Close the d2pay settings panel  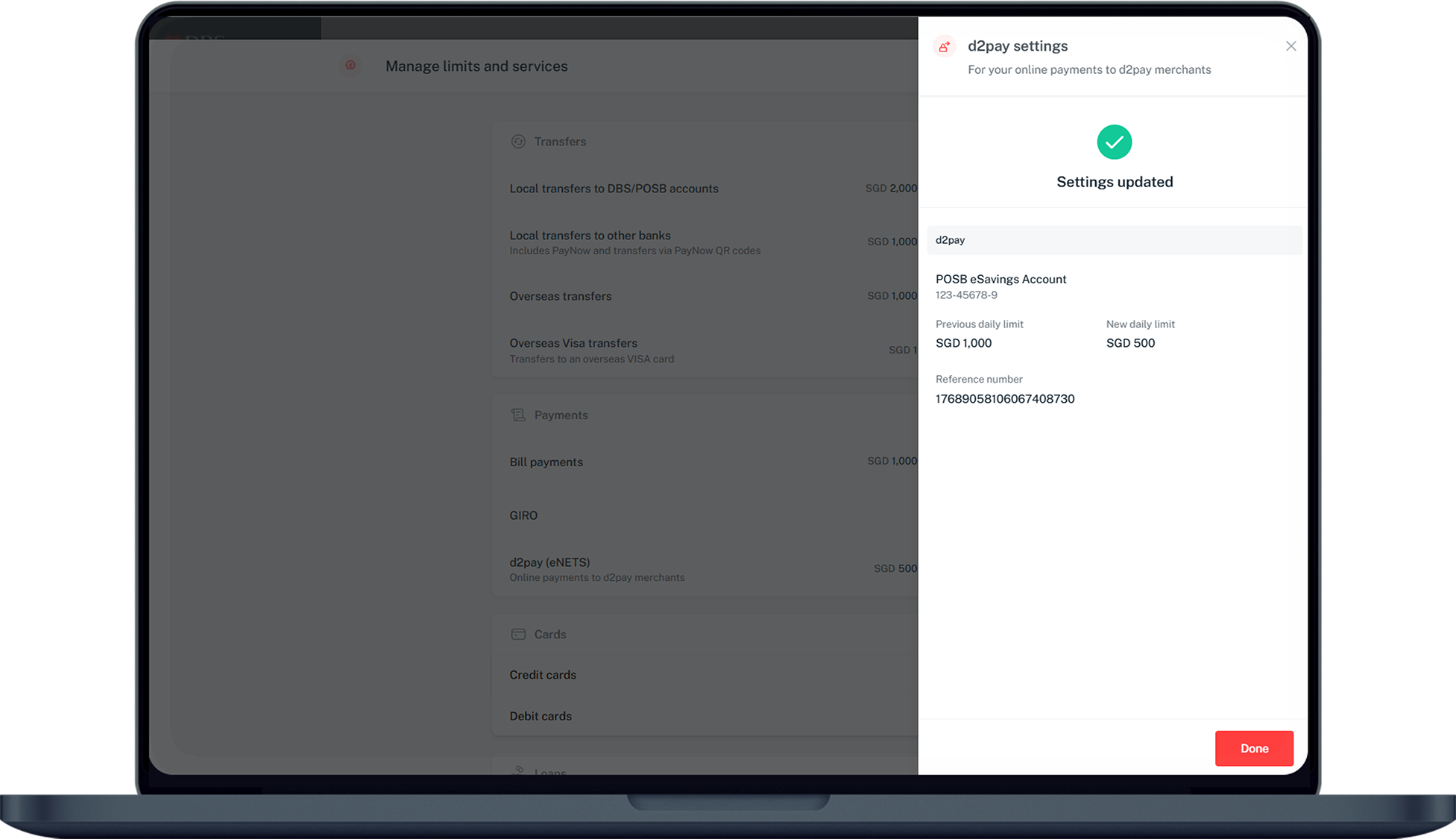click(x=1290, y=46)
